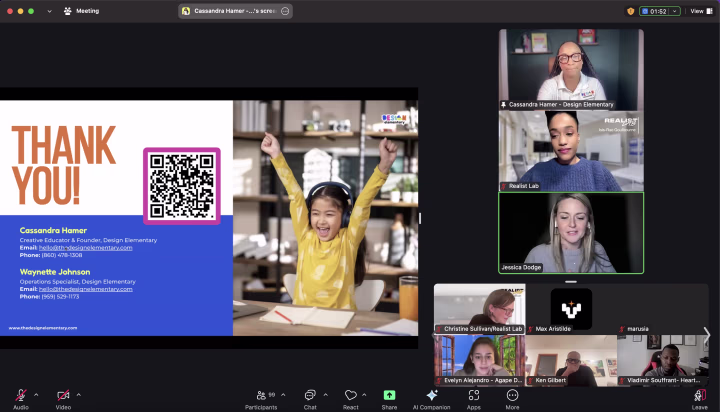720x412 pixels.
Task: Click www.thedesignelementary.com text on slide
Action: pyautogui.click(x=43, y=328)
